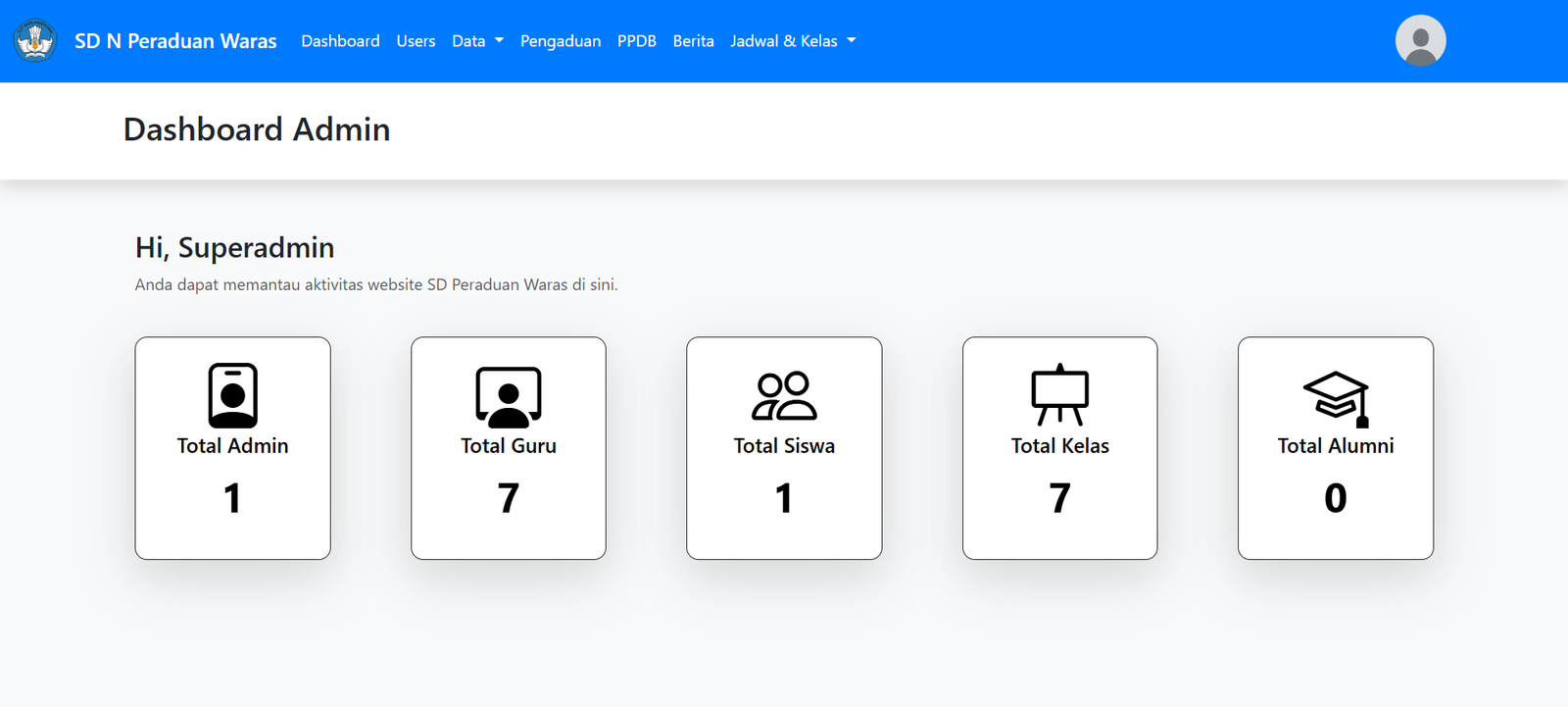Navigate to PPDB

coord(636,41)
